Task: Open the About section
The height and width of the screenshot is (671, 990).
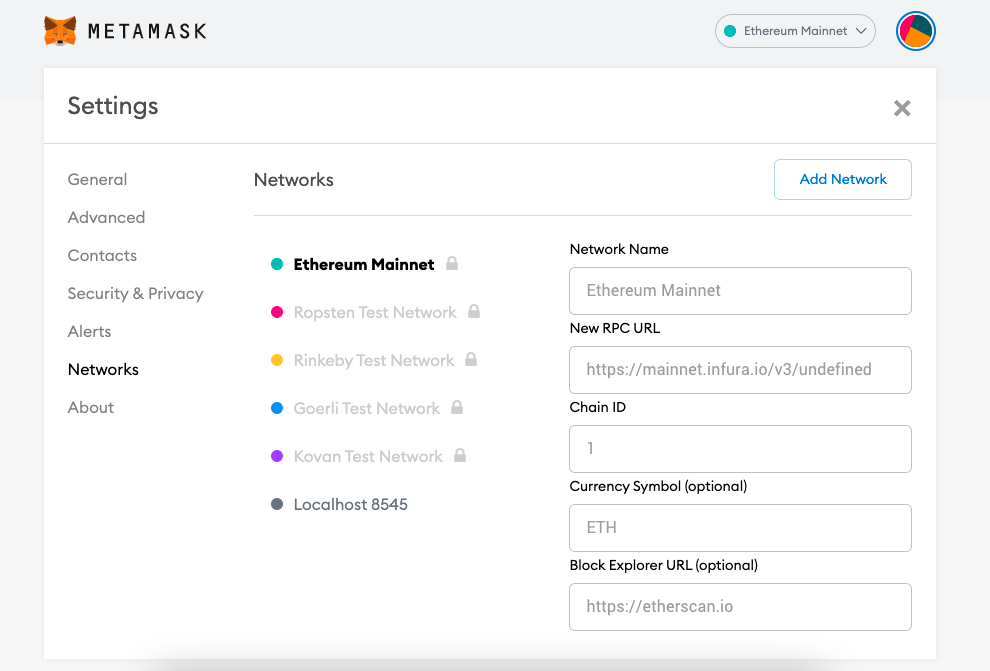Action: (91, 407)
